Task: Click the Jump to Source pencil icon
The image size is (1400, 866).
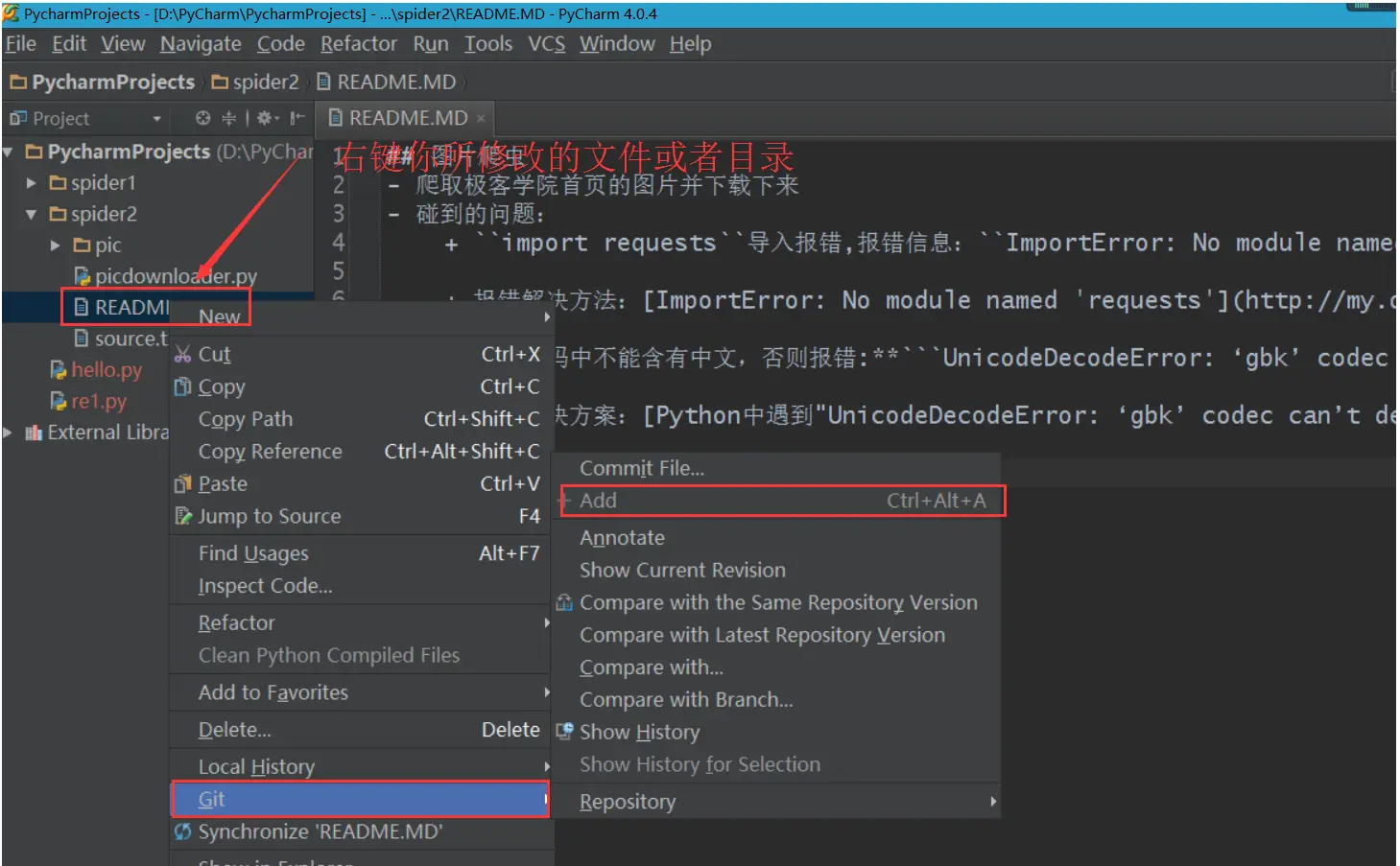Action: point(183,516)
